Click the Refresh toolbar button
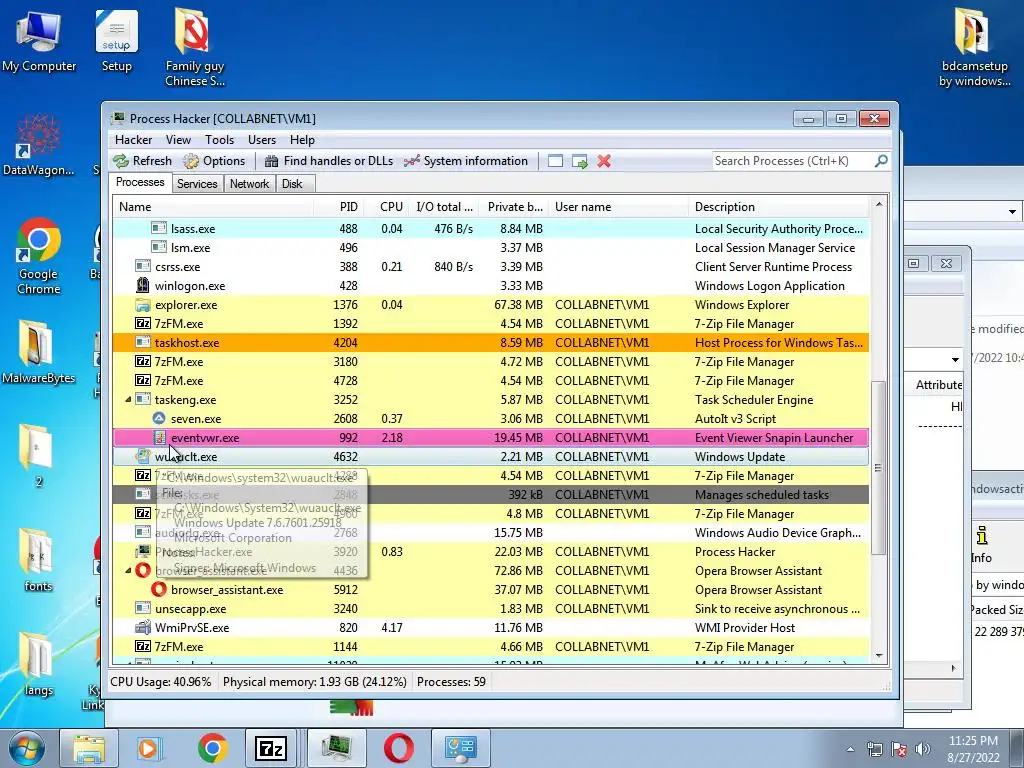 pyautogui.click(x=142, y=161)
